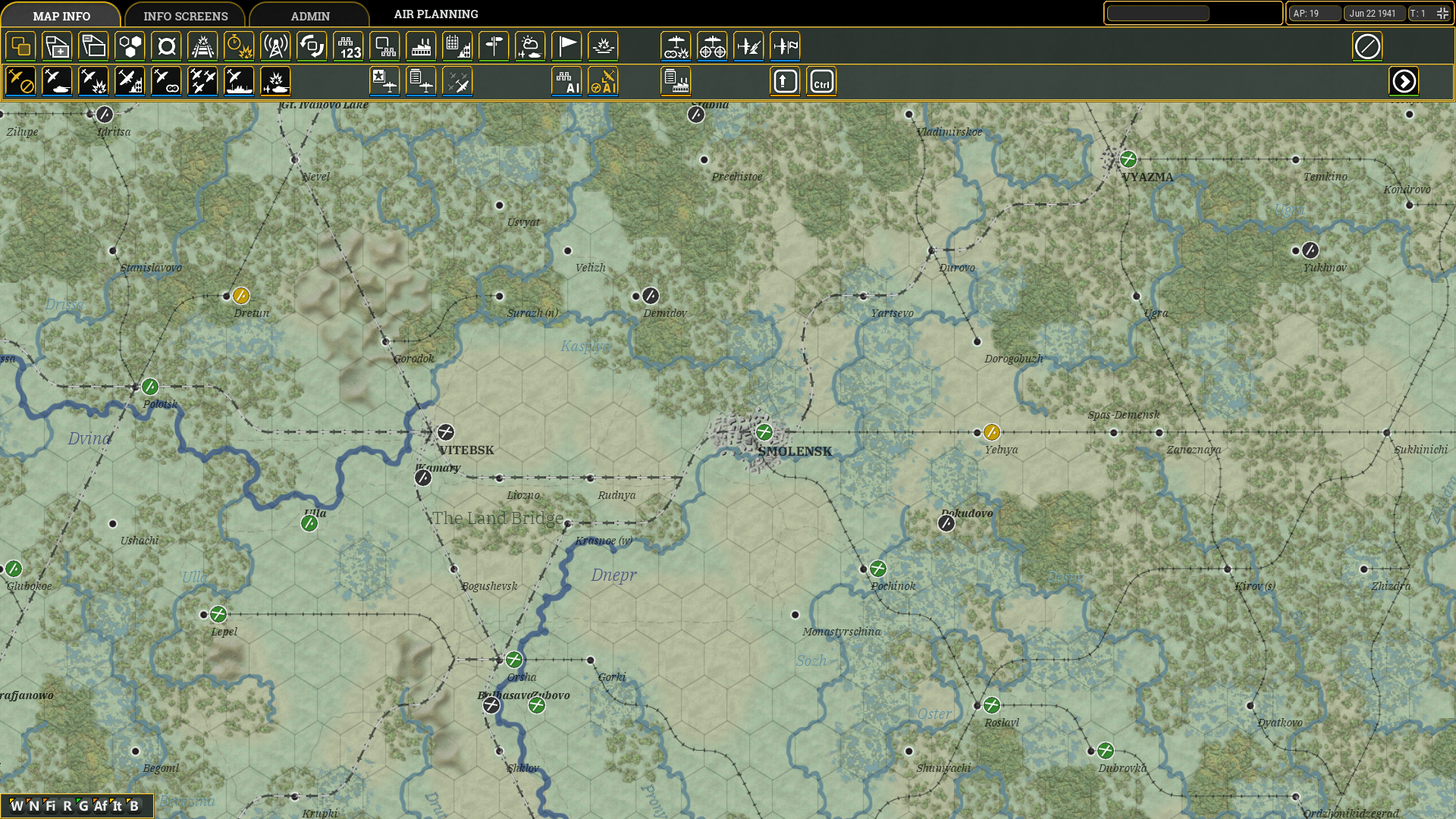Click the Af nation filter button
The width and height of the screenshot is (1456, 819).
point(100,805)
